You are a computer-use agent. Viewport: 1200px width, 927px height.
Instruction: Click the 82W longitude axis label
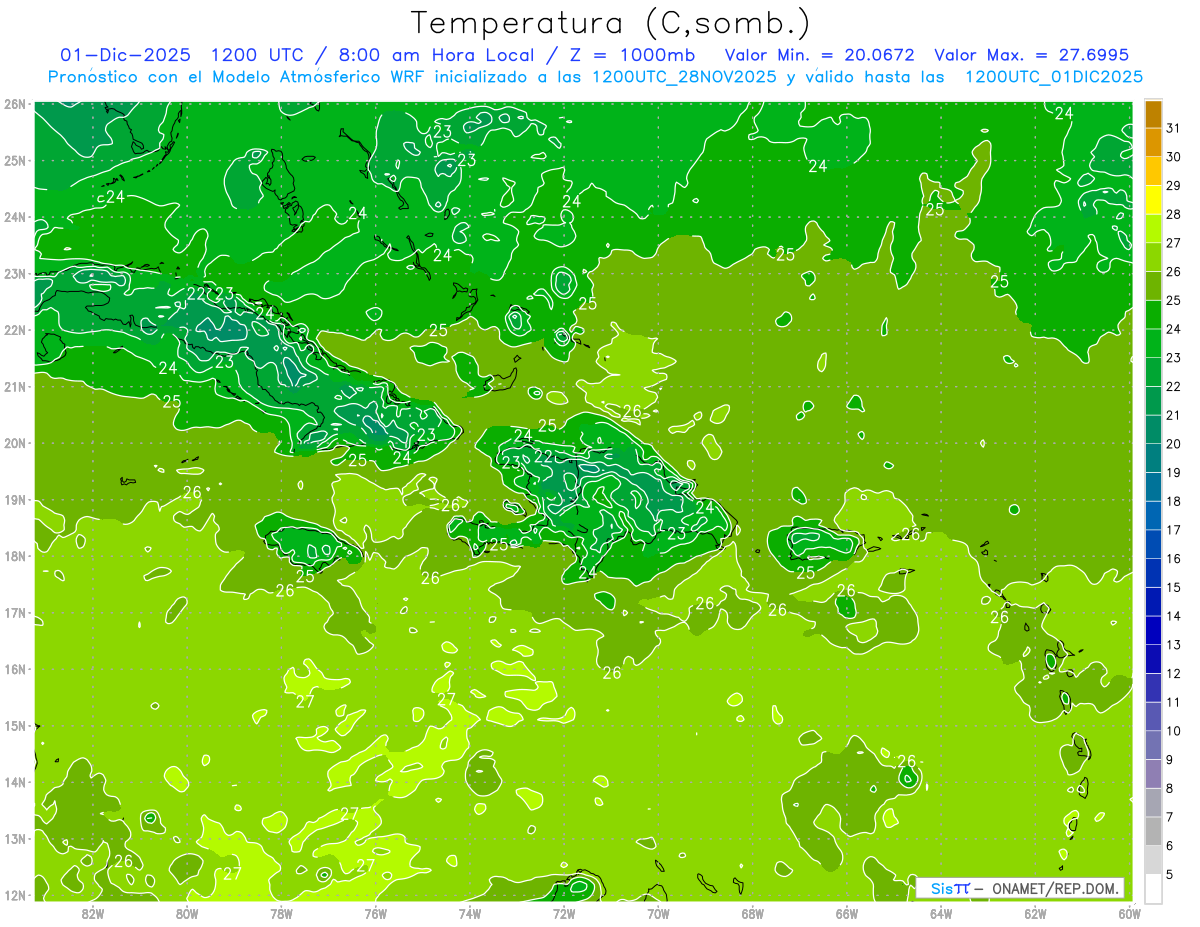[x=93, y=912]
